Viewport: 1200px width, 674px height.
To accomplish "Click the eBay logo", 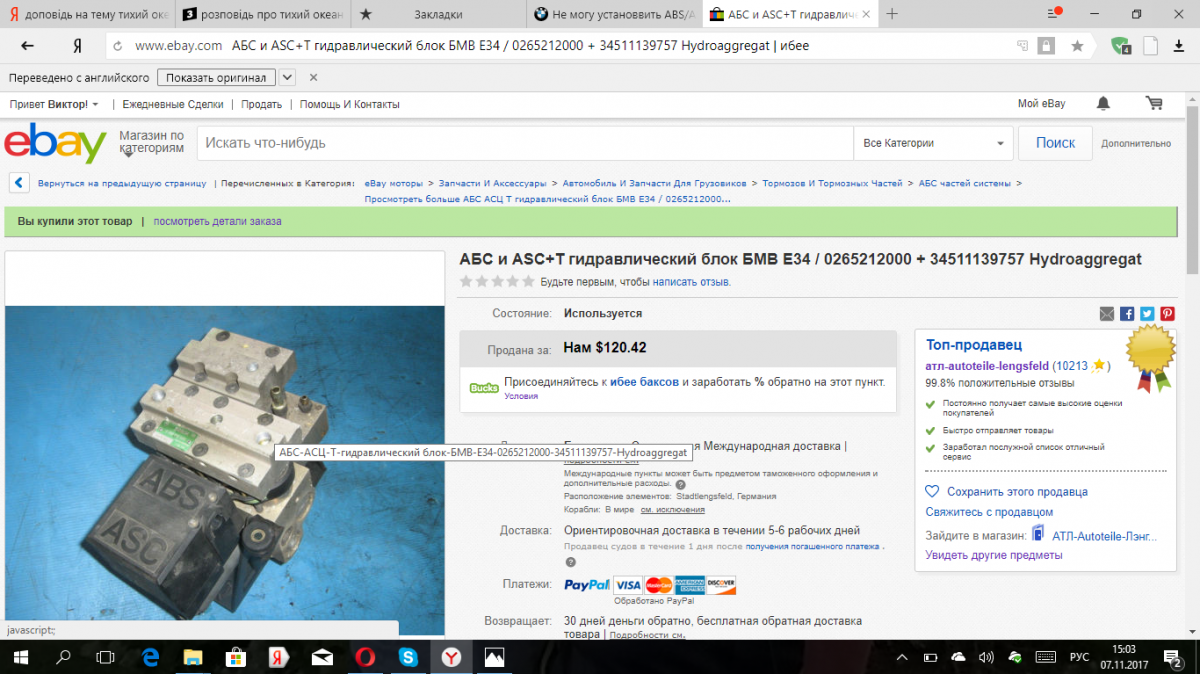I will click(55, 145).
